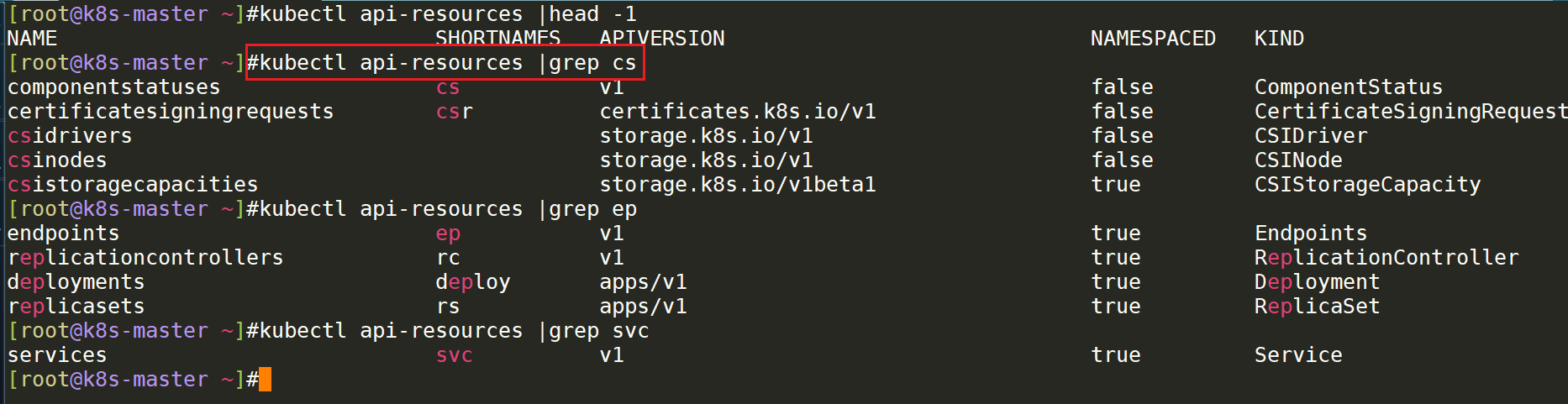Select the services resource name

coord(57,355)
